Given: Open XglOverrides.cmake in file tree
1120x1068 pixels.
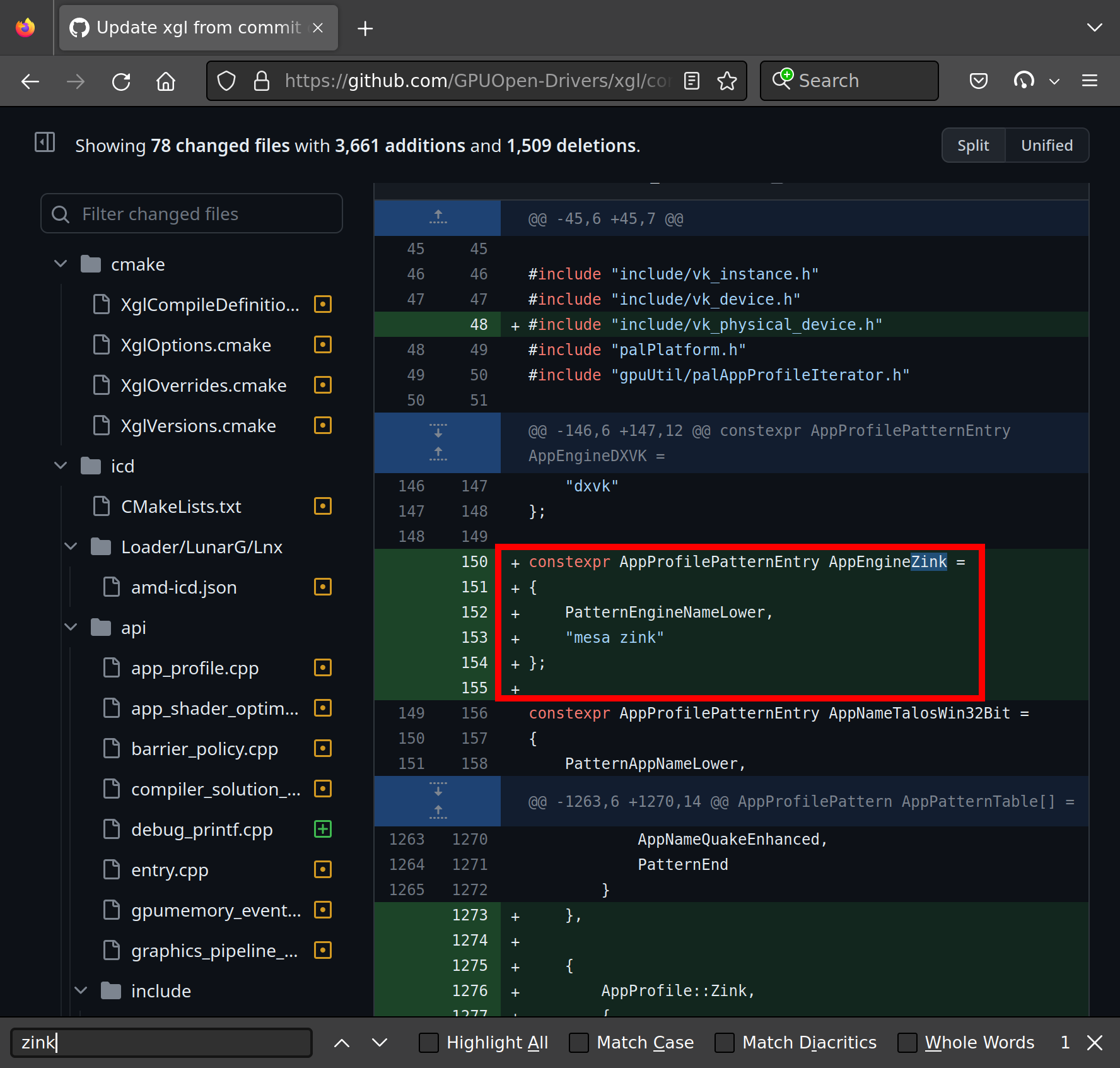Looking at the screenshot, I should pos(204,385).
